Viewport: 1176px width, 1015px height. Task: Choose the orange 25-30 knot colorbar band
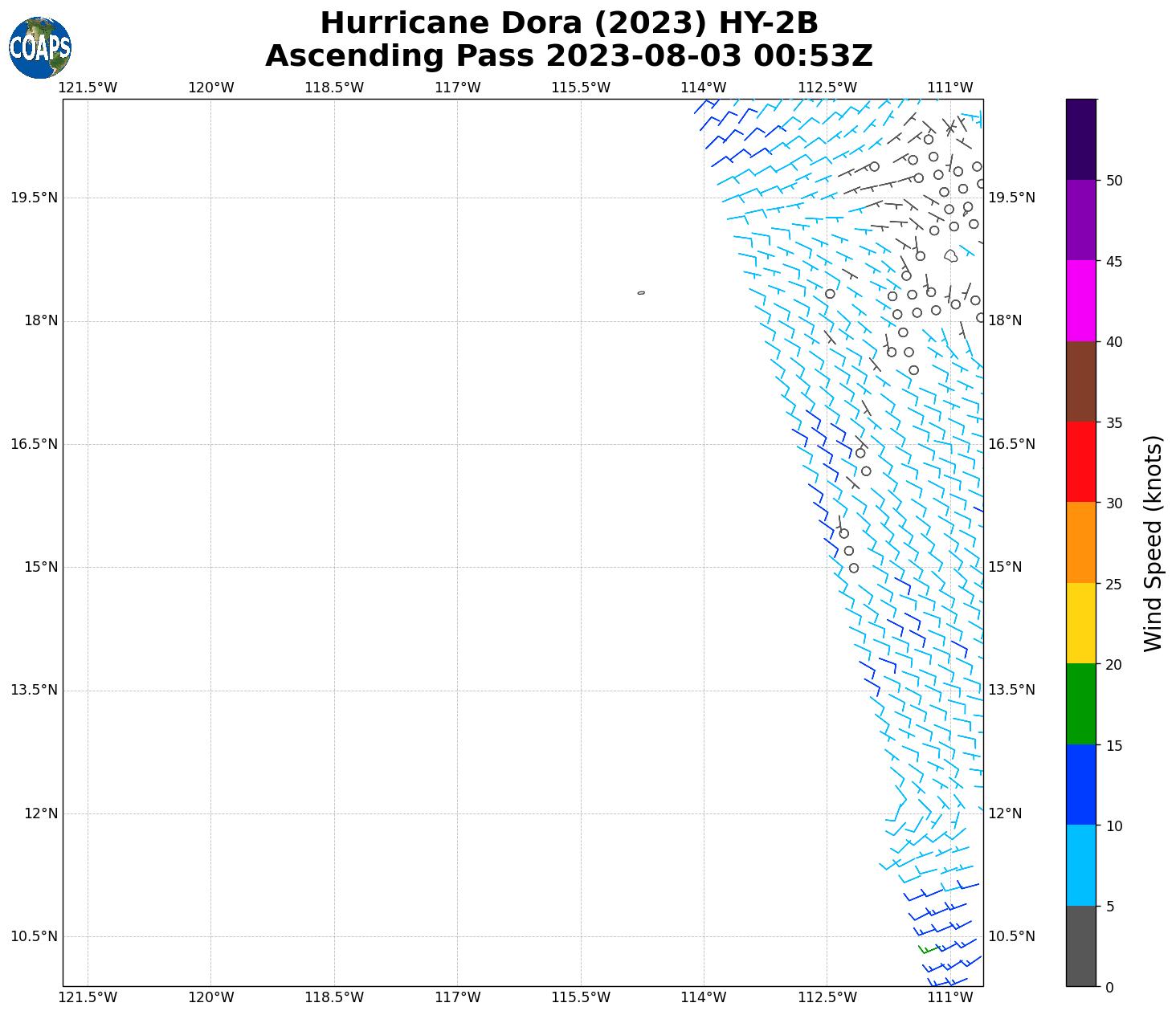tap(1080, 543)
